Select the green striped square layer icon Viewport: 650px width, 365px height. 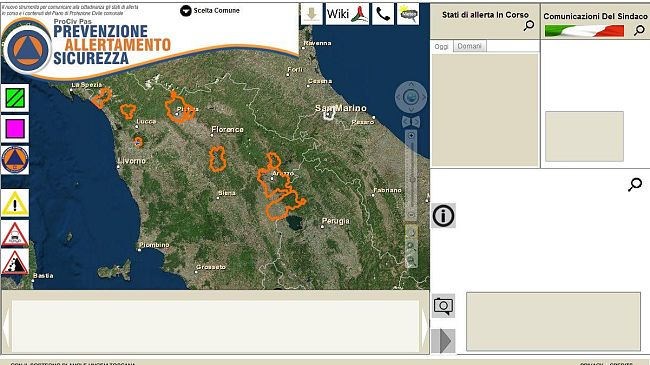[15, 98]
